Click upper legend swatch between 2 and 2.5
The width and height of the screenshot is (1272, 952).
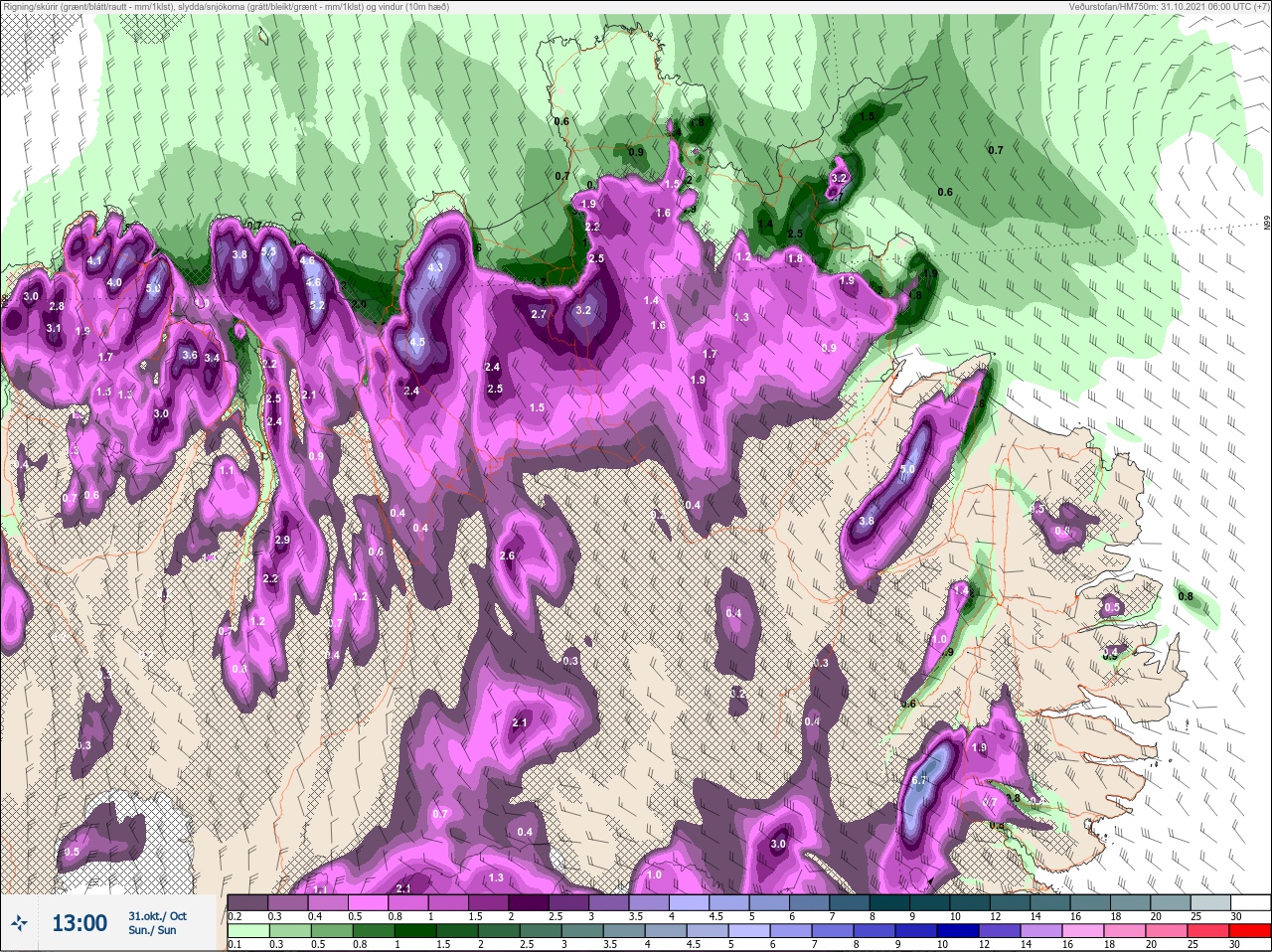[x=529, y=902]
